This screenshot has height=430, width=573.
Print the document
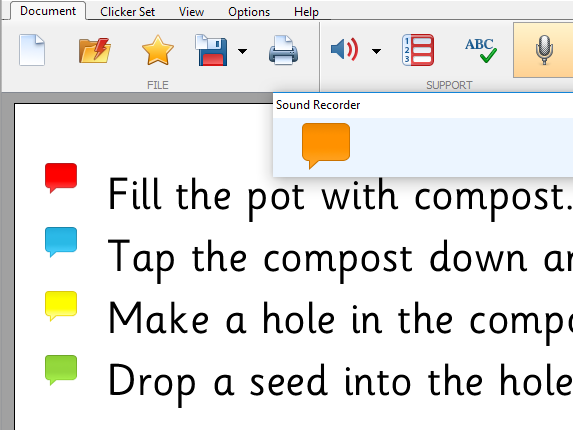tap(283, 50)
